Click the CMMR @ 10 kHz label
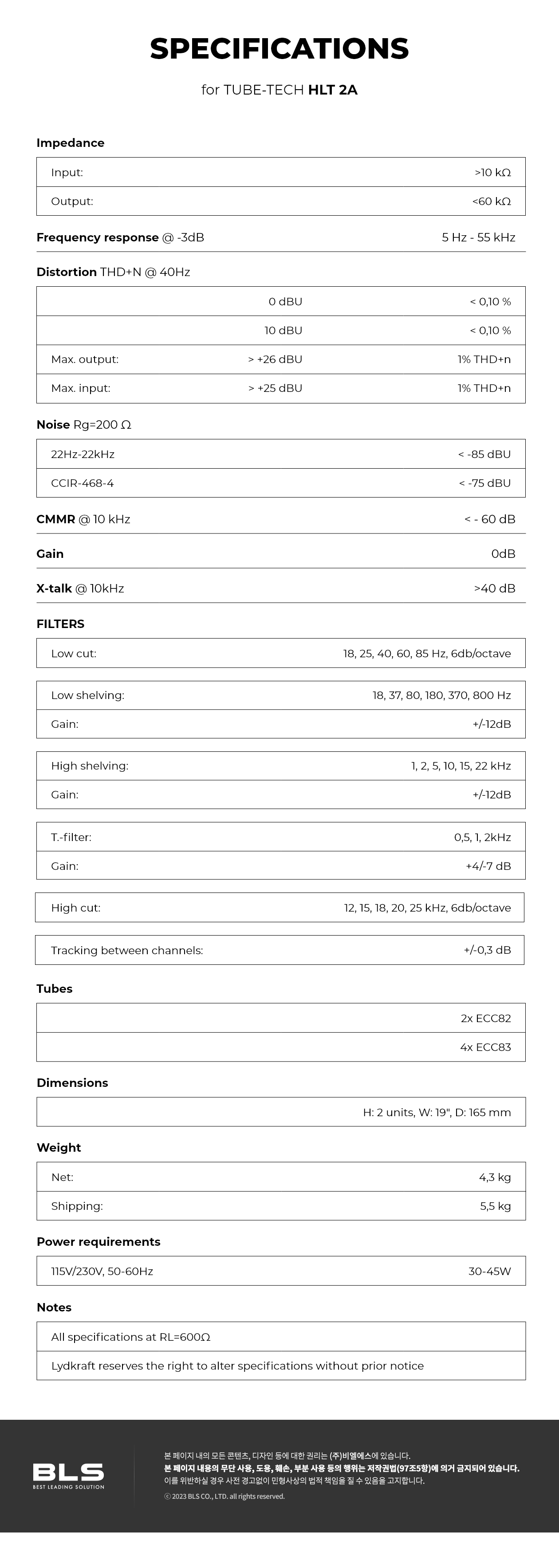559x1568 pixels. 83,519
